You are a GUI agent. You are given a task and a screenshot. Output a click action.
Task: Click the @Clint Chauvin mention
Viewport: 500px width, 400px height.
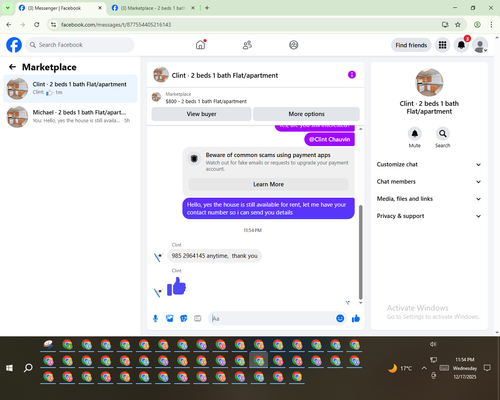[329, 139]
